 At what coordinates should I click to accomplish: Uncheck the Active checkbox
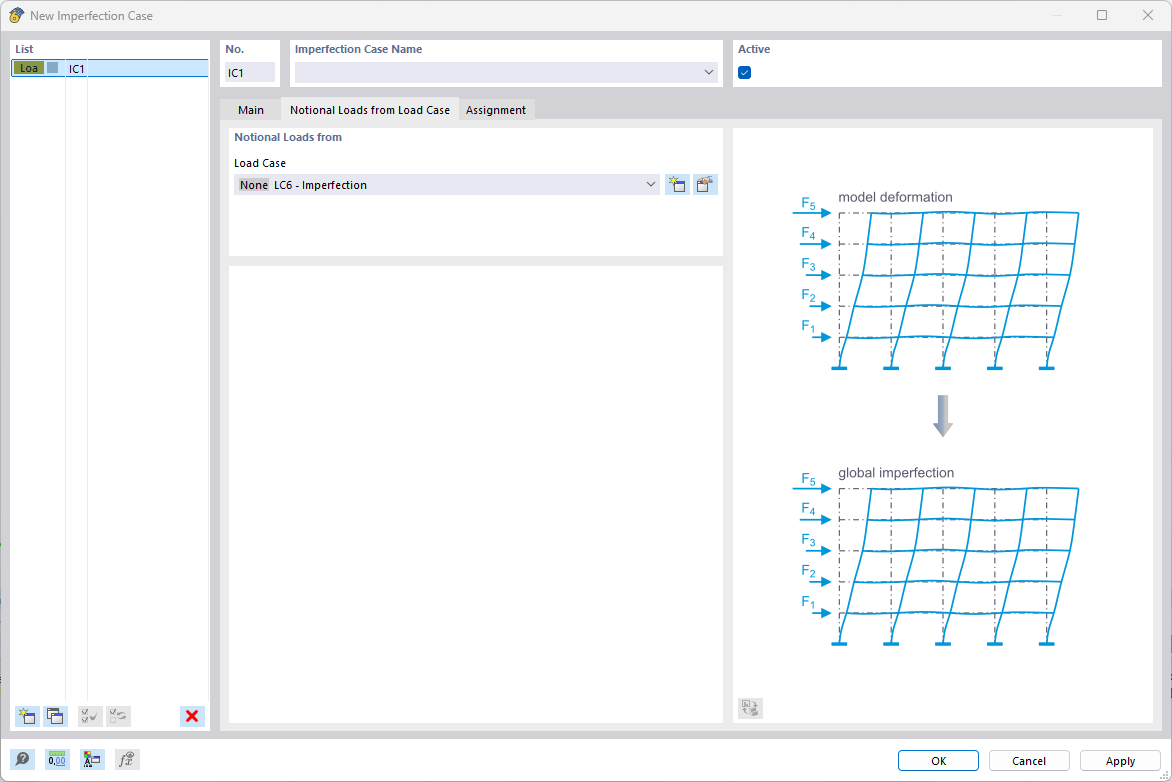tap(743, 73)
